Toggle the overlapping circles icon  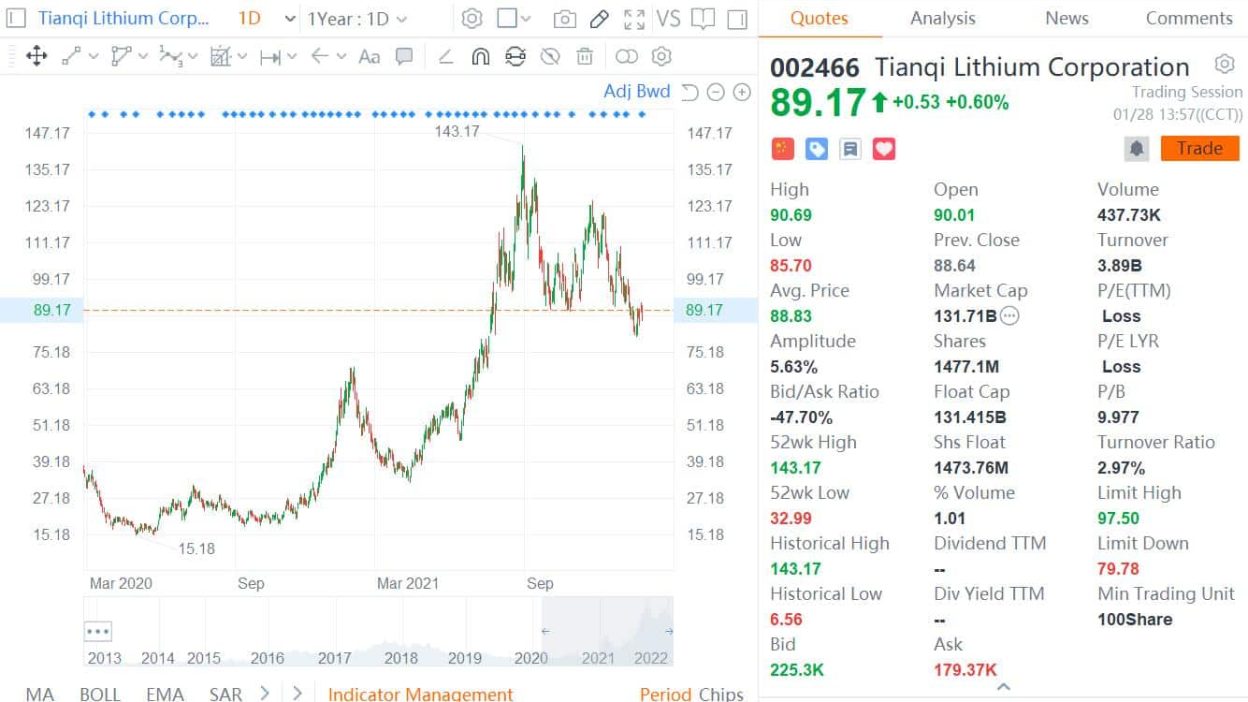click(627, 57)
